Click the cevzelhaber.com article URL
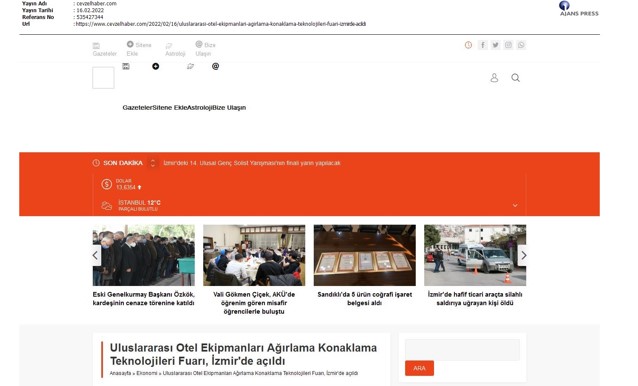This screenshot has width=638, height=386. pyautogui.click(x=221, y=24)
